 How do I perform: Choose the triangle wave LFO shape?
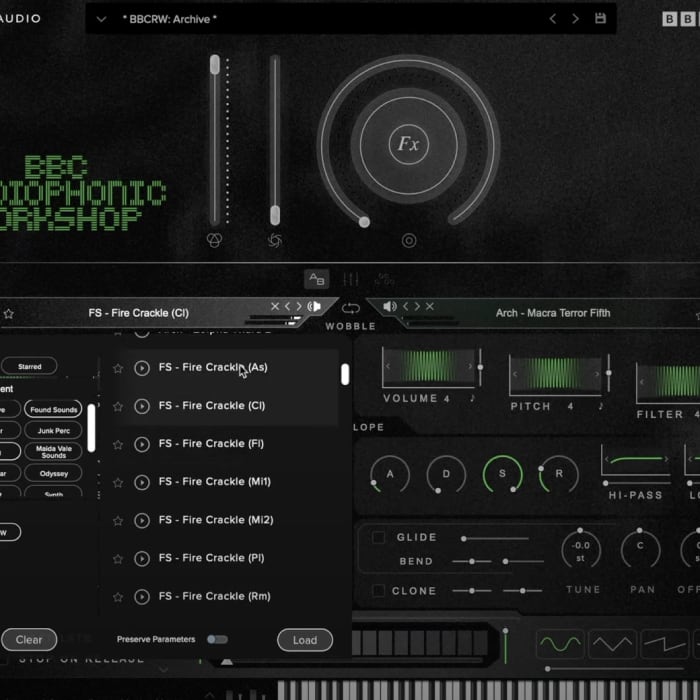click(612, 644)
